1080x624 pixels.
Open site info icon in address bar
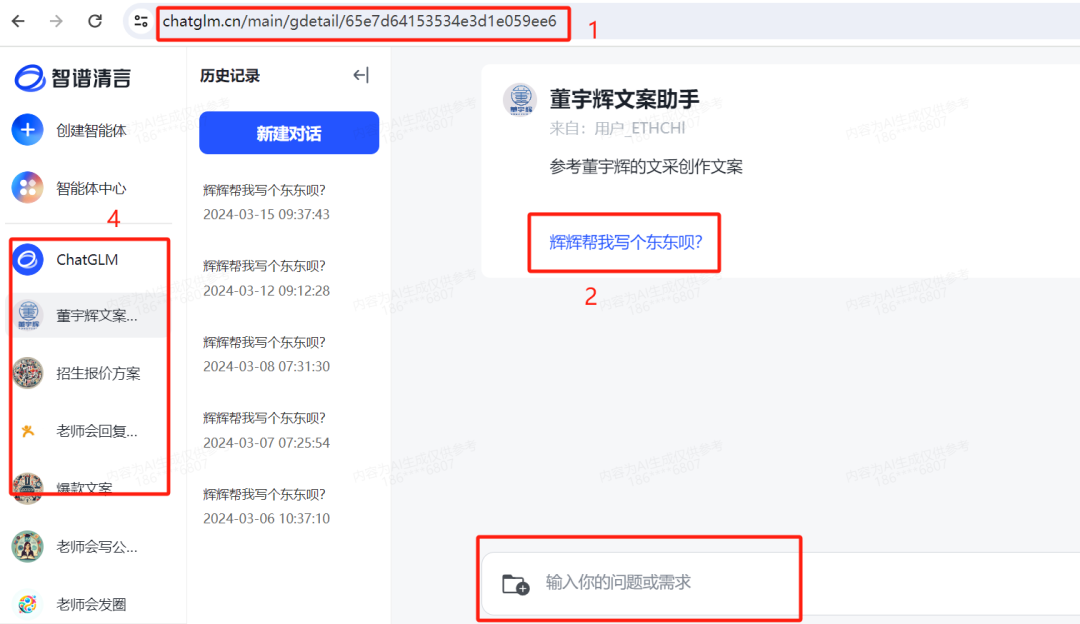point(141,21)
